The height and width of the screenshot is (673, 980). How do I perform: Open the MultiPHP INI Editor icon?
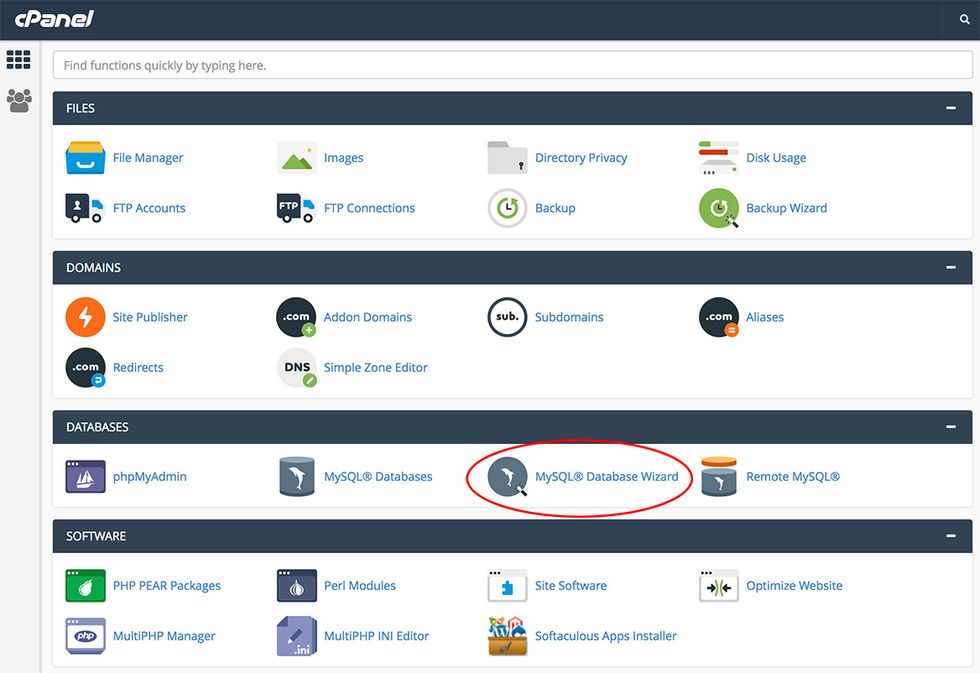(x=296, y=636)
